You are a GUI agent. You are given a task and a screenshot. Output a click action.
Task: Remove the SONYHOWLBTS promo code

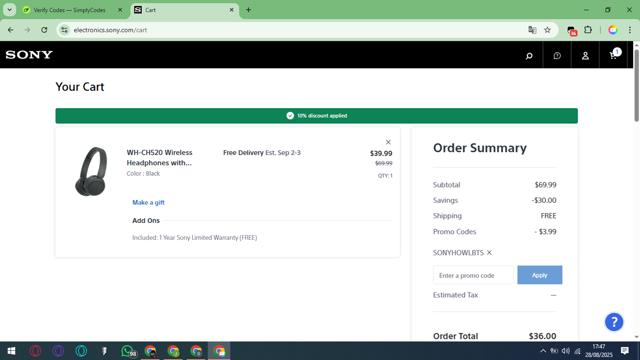coord(489,253)
